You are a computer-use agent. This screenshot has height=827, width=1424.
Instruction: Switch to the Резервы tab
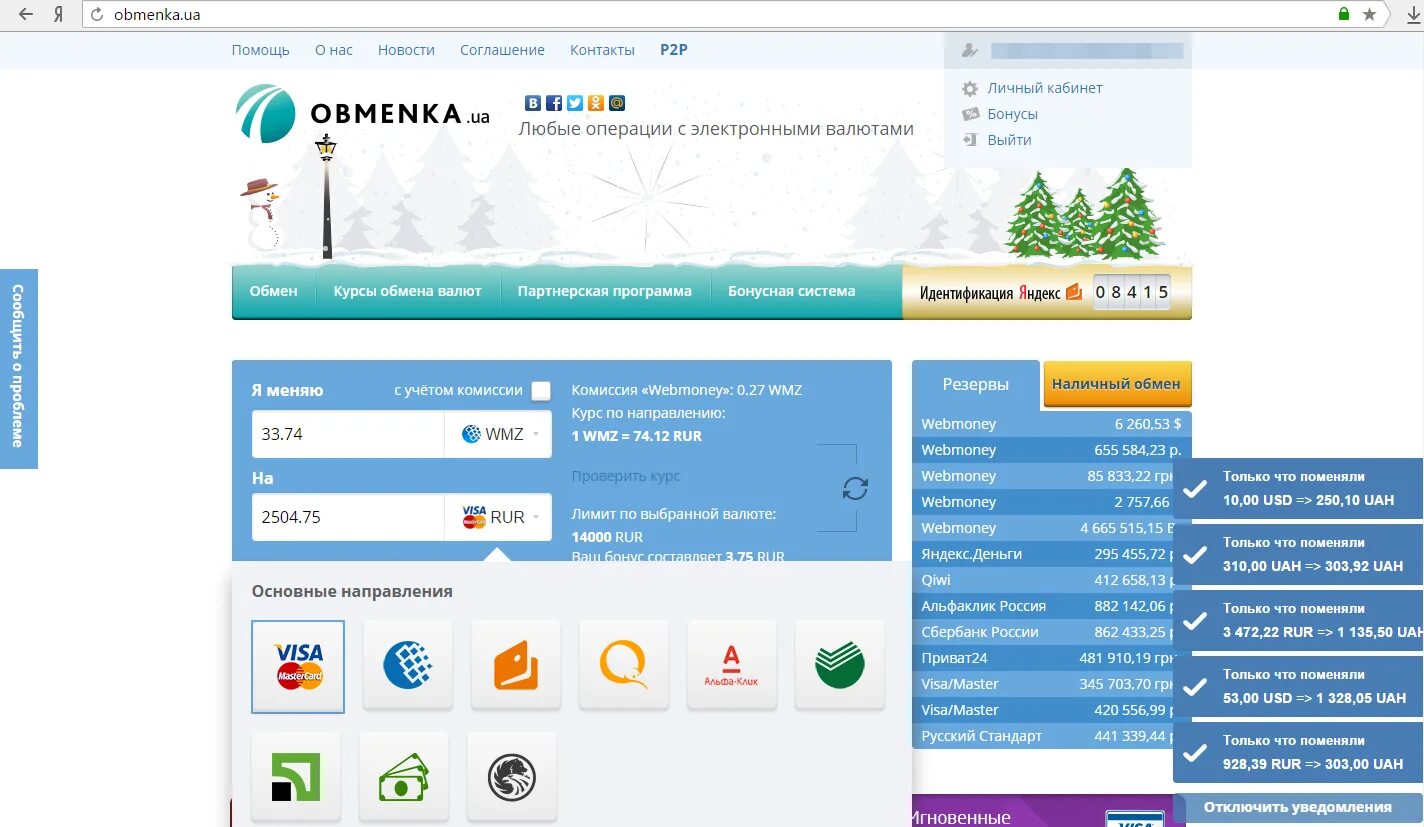click(976, 384)
